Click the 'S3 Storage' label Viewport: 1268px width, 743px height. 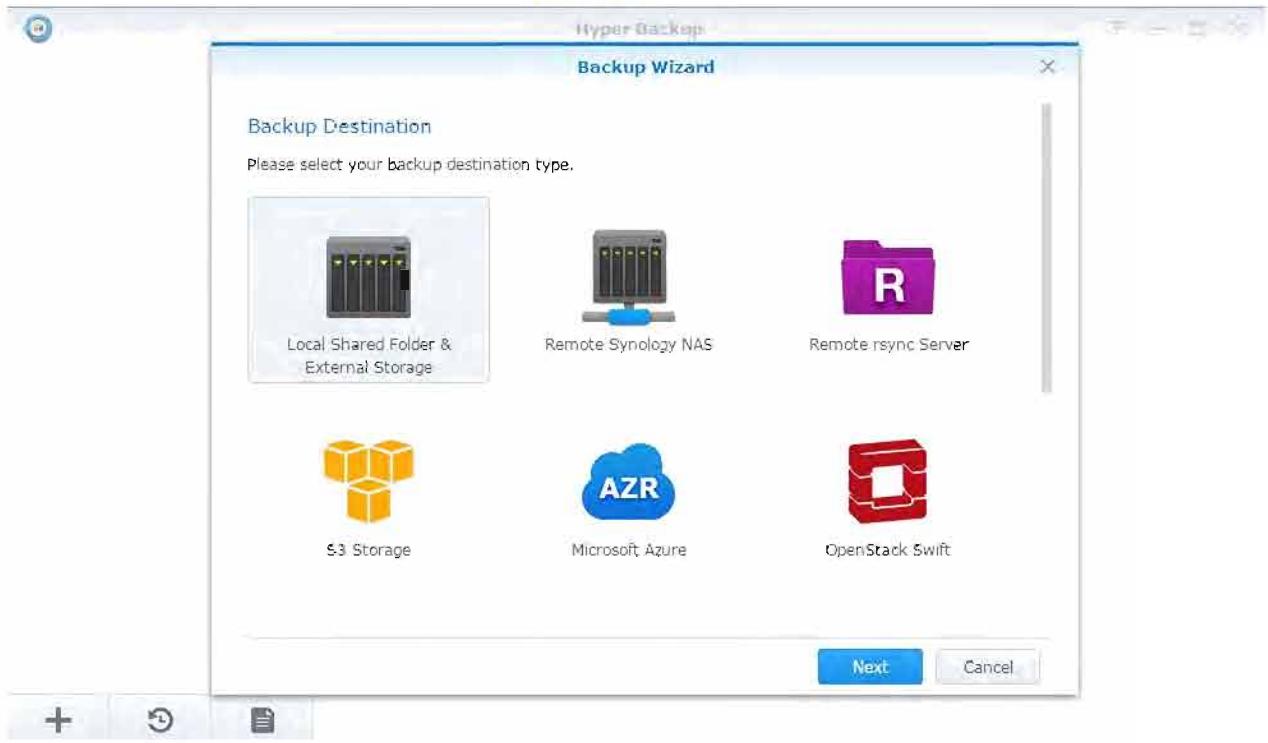pyautogui.click(x=368, y=550)
